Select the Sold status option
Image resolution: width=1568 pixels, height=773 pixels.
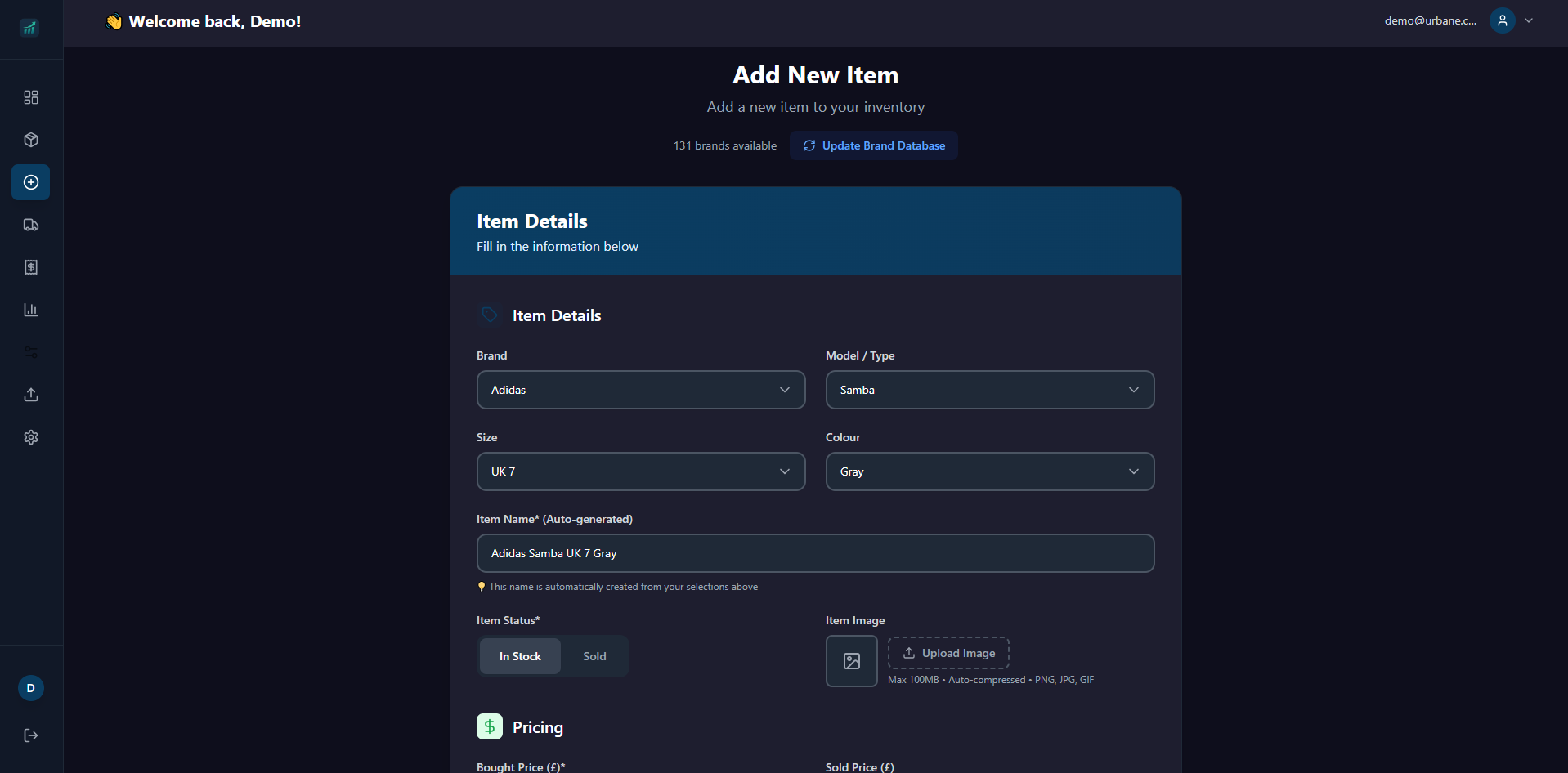(594, 656)
